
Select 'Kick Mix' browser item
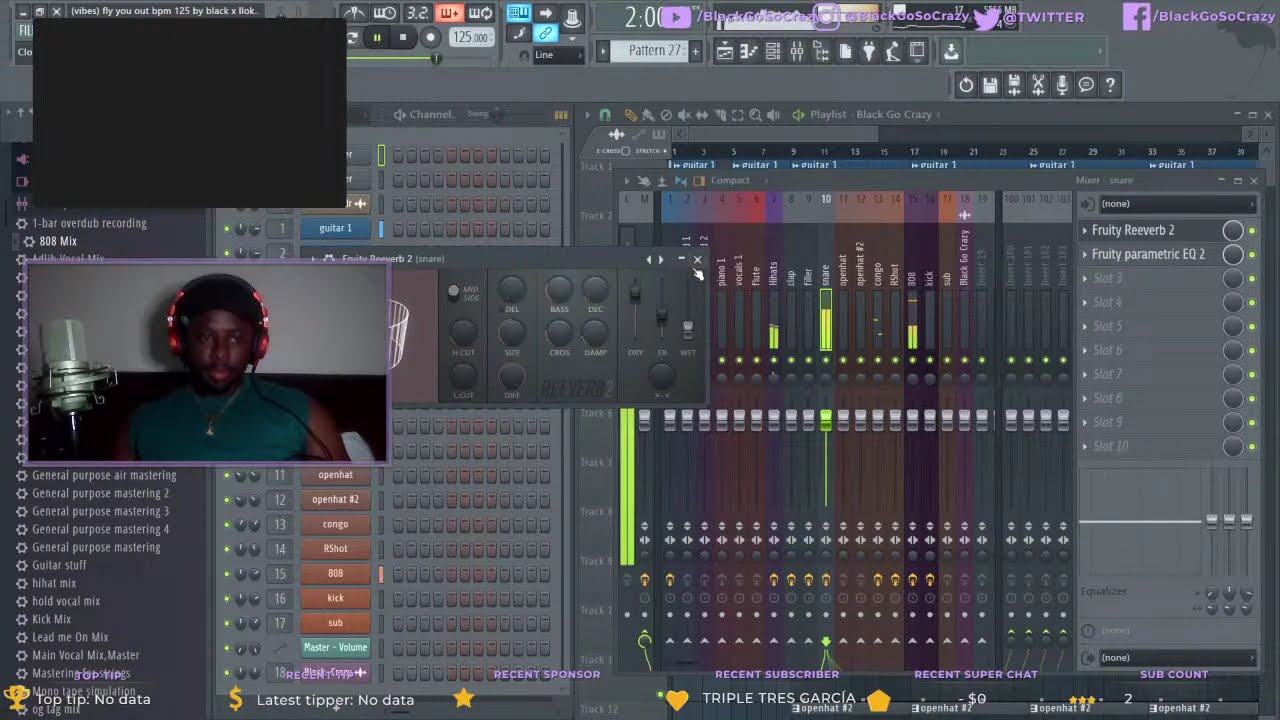(51, 620)
